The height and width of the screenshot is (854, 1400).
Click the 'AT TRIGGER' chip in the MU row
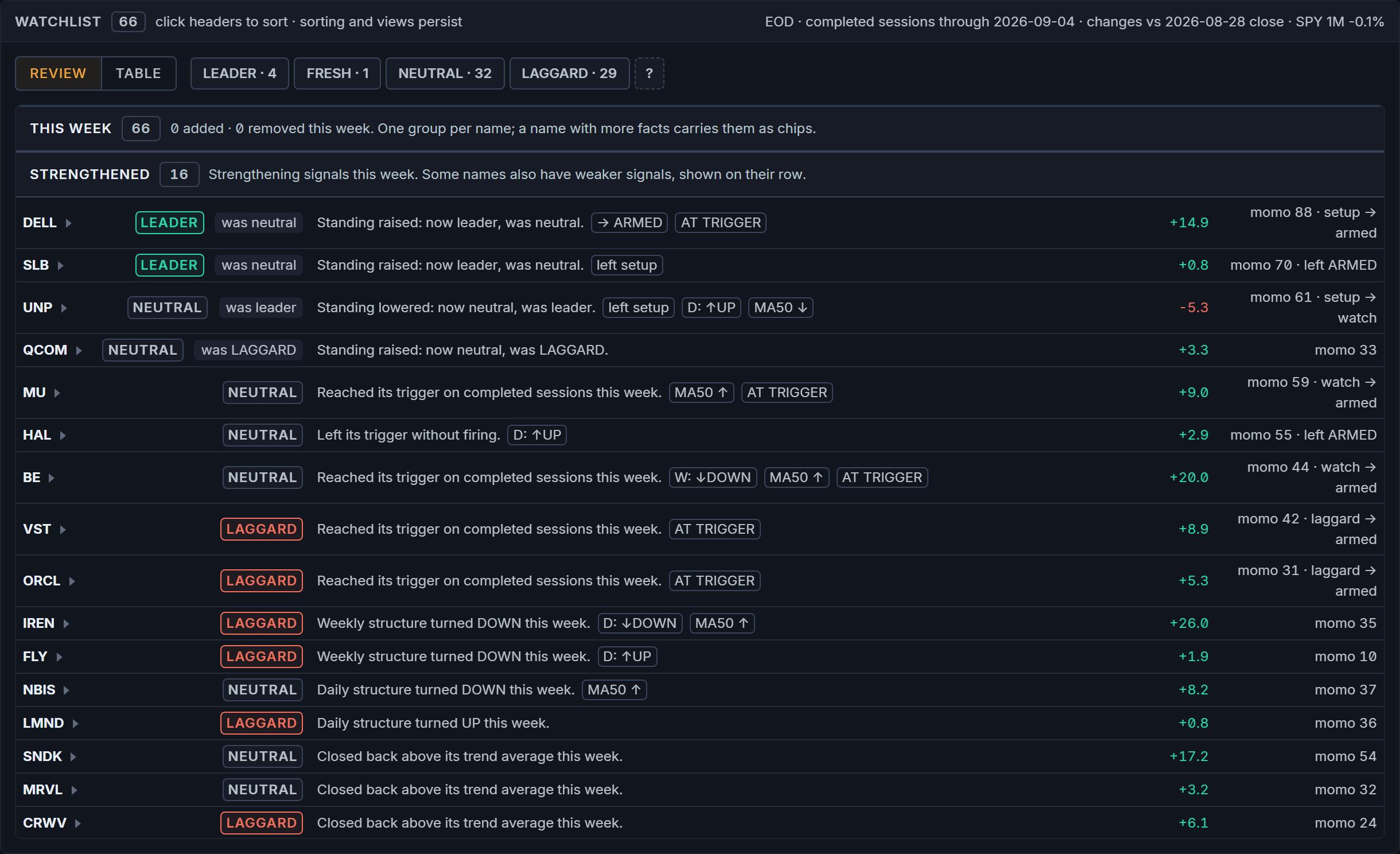(787, 393)
